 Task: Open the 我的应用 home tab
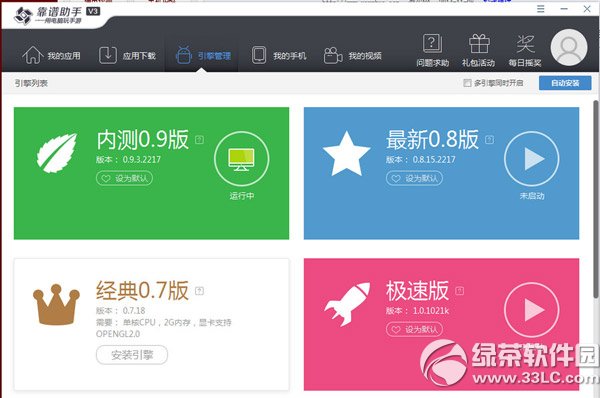[x=51, y=55]
